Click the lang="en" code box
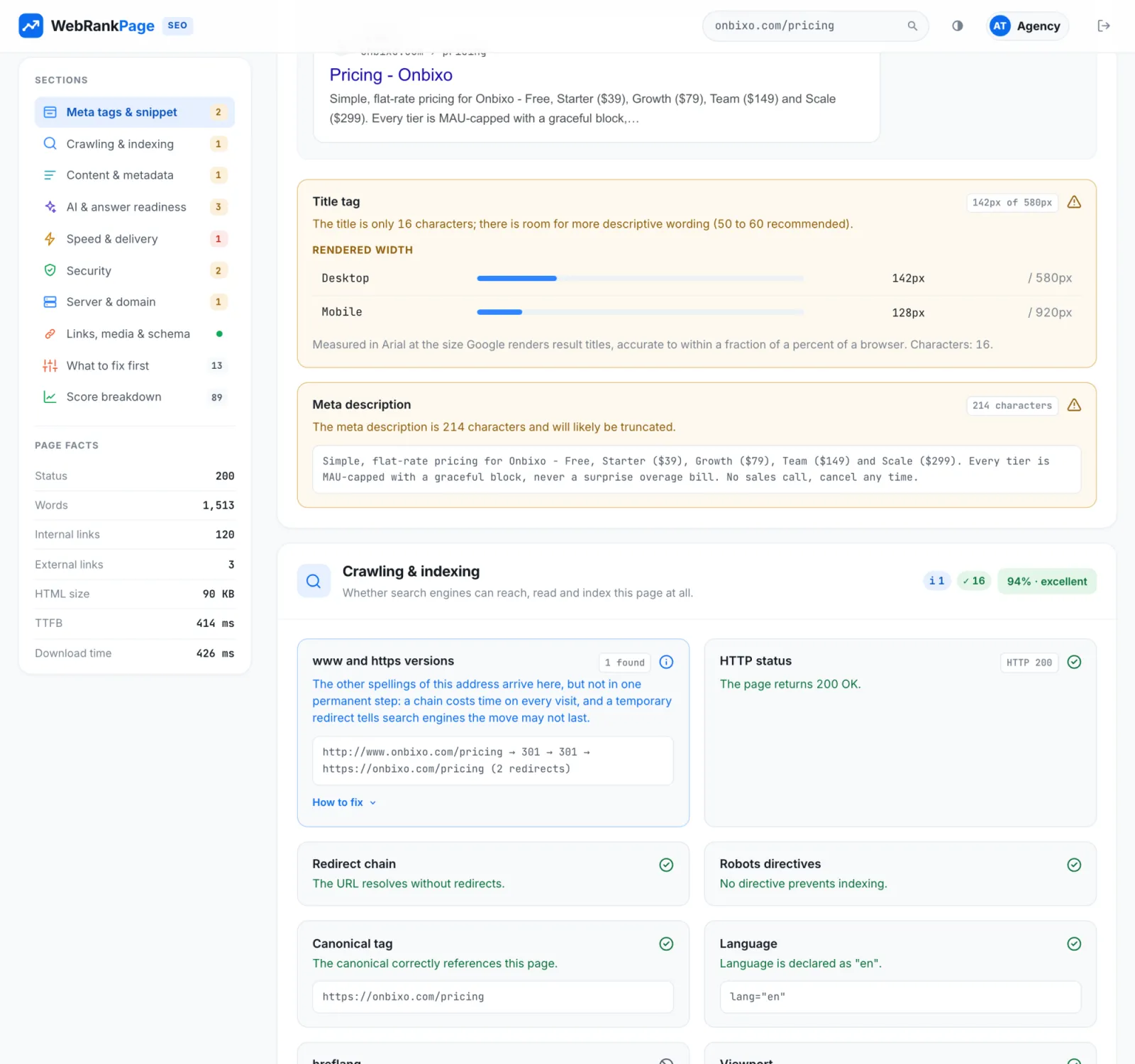Screen dimensions: 1135x1064 pyautogui.click(x=900, y=997)
